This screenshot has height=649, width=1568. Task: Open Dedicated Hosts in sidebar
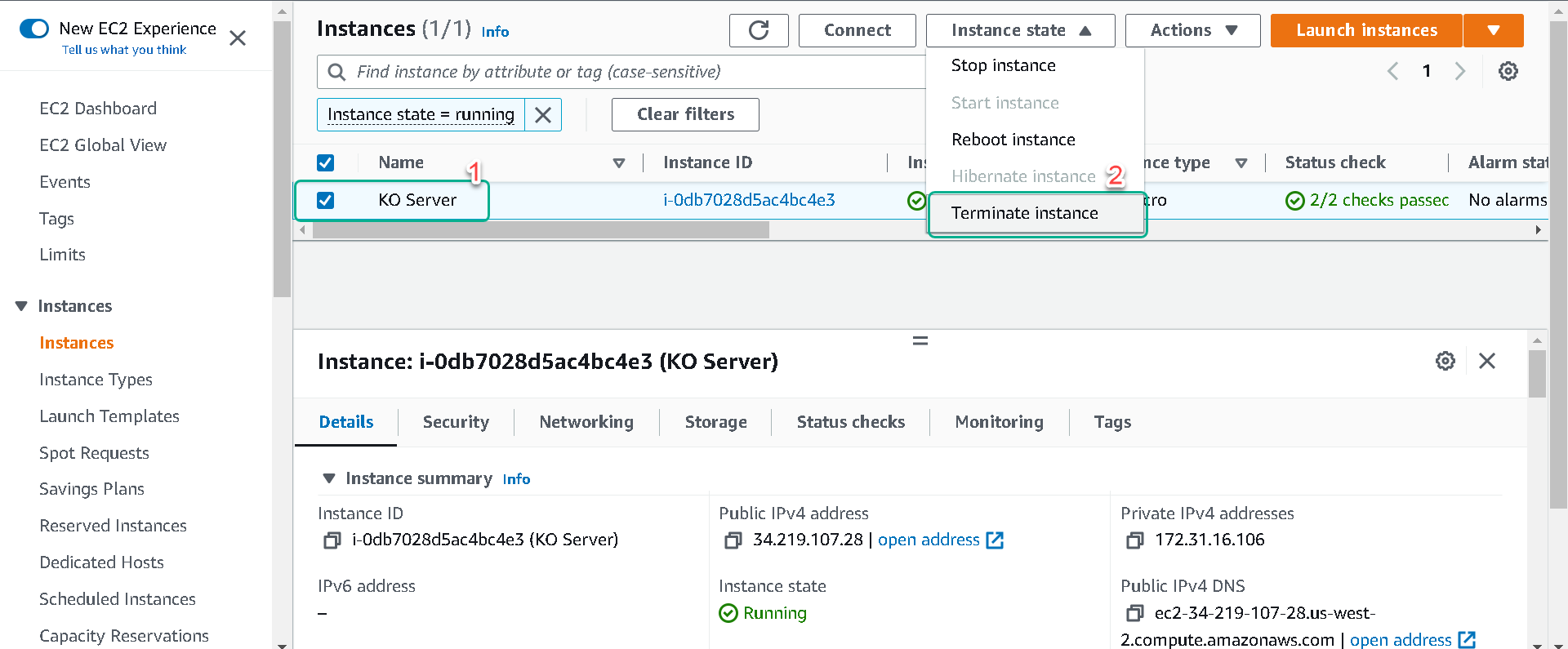pos(101,562)
